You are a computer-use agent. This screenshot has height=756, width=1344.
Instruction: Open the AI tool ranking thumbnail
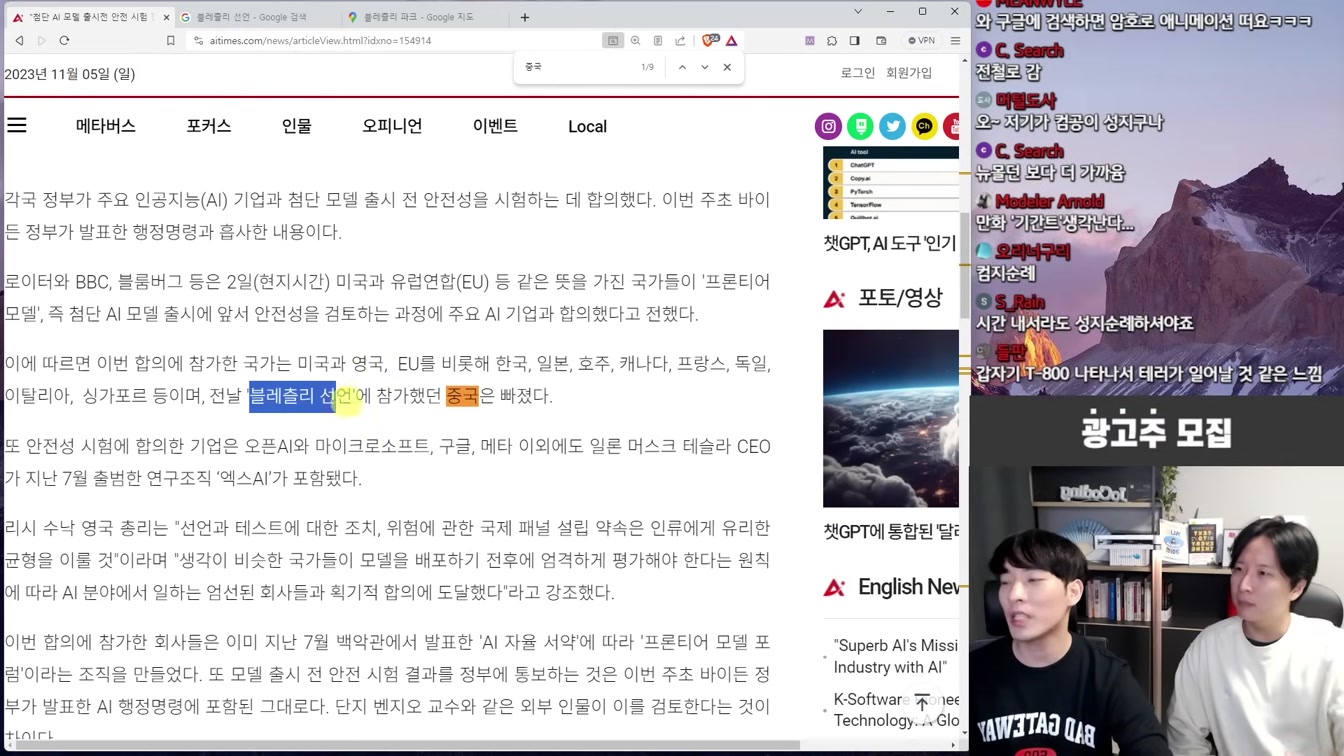890,182
